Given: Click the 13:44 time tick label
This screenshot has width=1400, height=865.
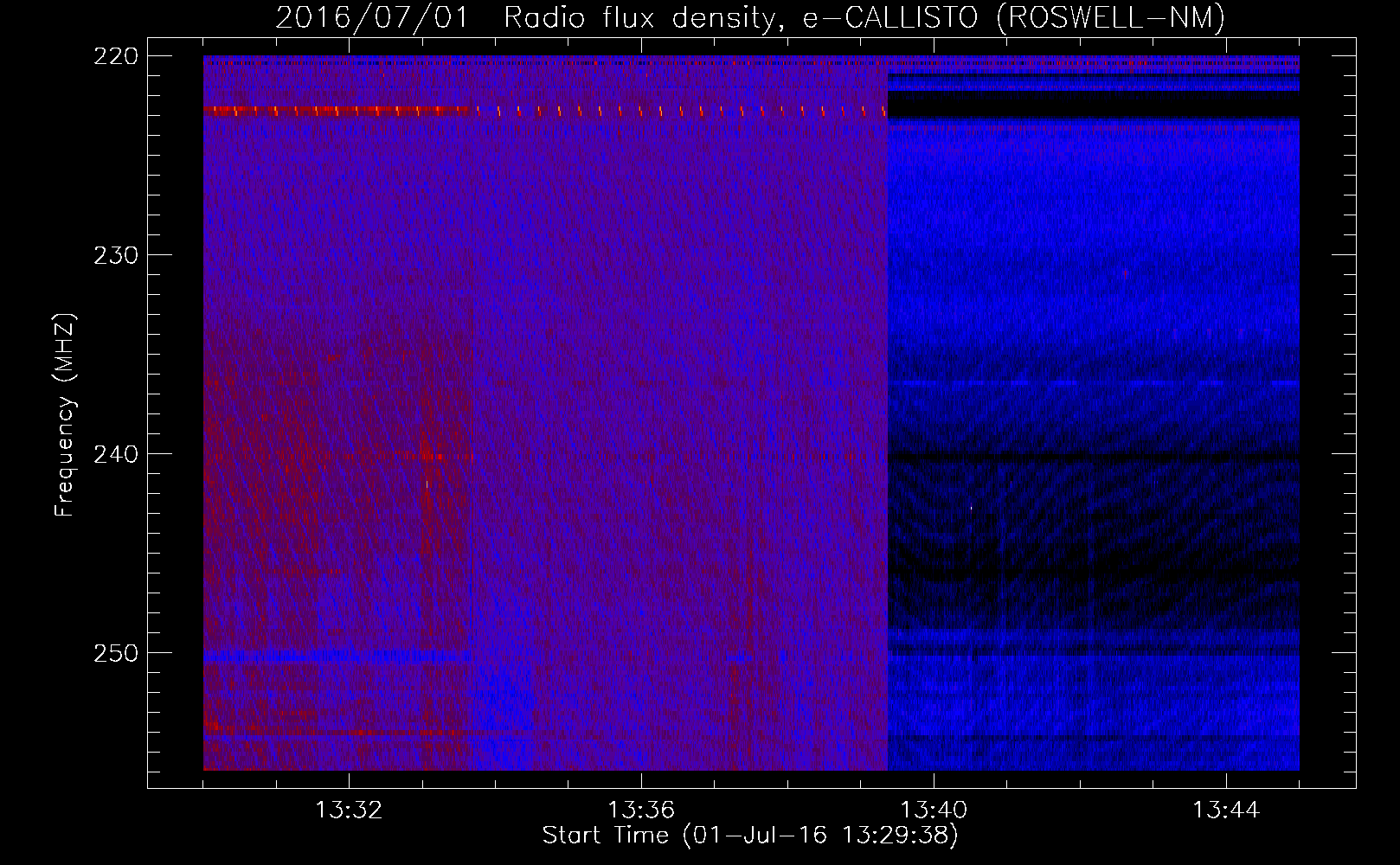Looking at the screenshot, I should [x=1226, y=811].
